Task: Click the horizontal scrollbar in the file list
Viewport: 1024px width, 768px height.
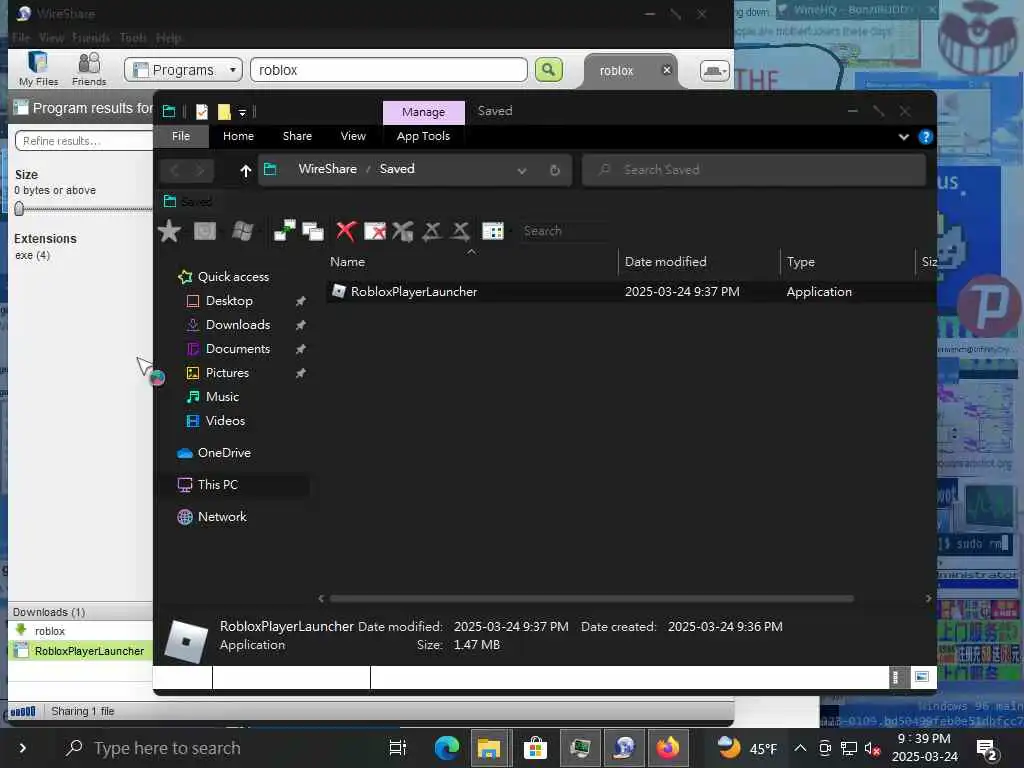Action: pos(592,598)
